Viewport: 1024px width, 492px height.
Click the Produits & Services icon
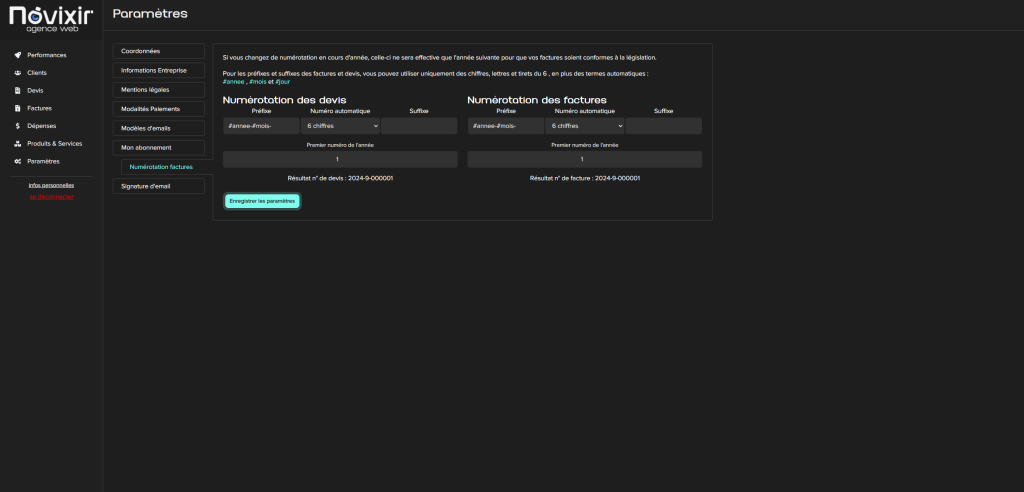[x=18, y=144]
